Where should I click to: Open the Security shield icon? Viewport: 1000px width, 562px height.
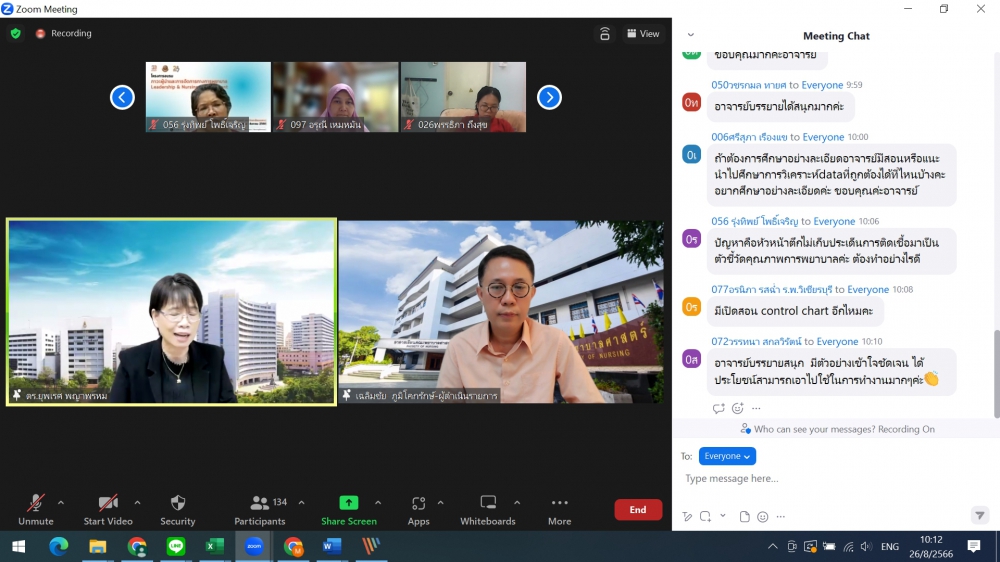pos(178,504)
